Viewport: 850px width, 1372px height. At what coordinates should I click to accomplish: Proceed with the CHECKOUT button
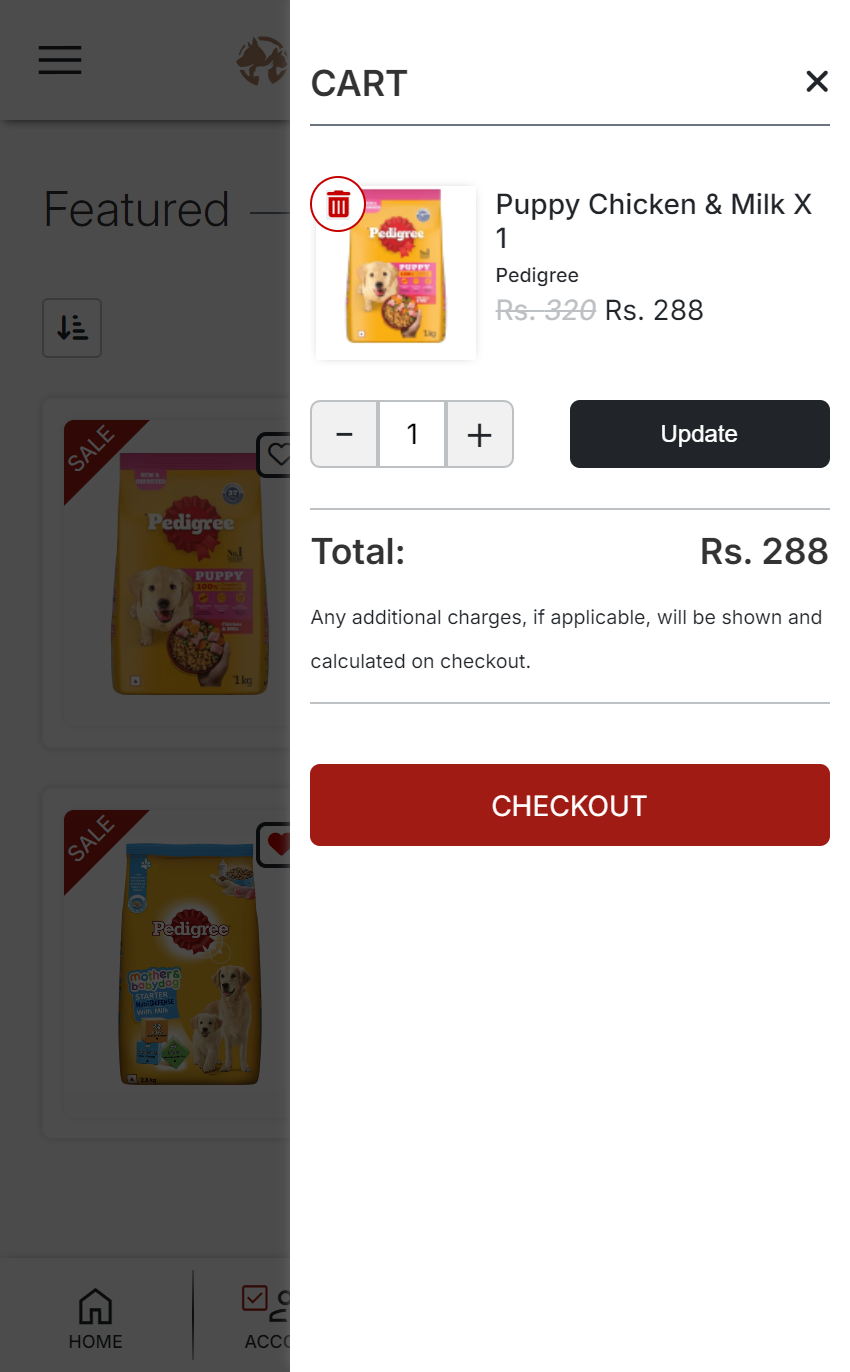pyautogui.click(x=569, y=805)
